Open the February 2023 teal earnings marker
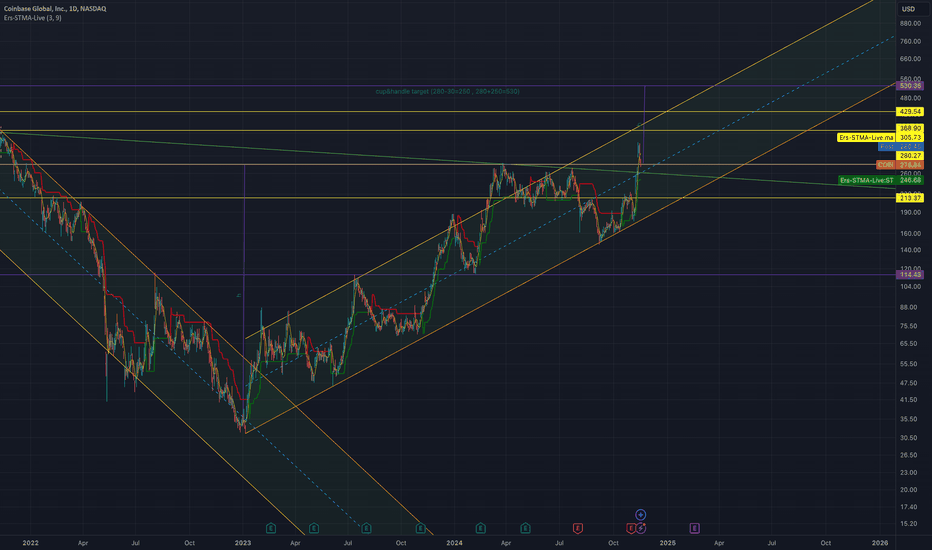 click(271, 528)
